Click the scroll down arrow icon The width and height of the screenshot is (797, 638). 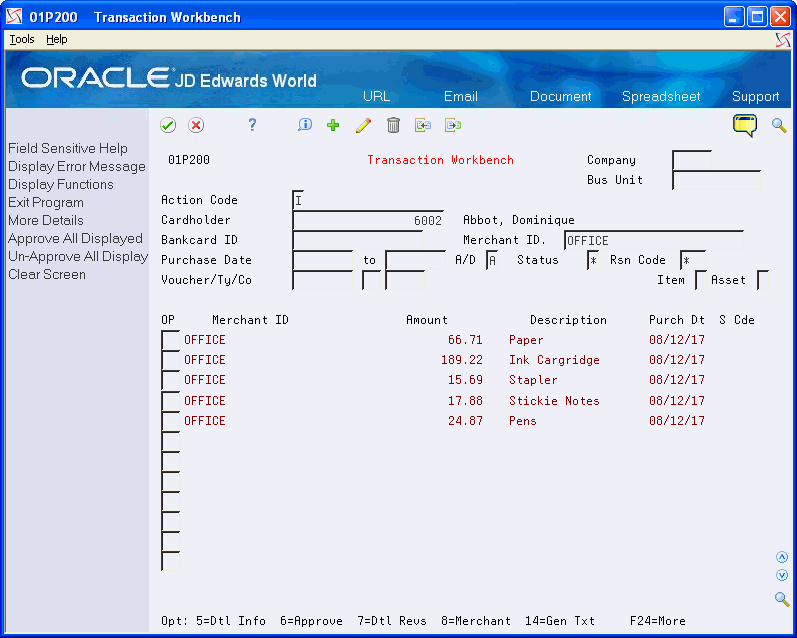tap(782, 575)
